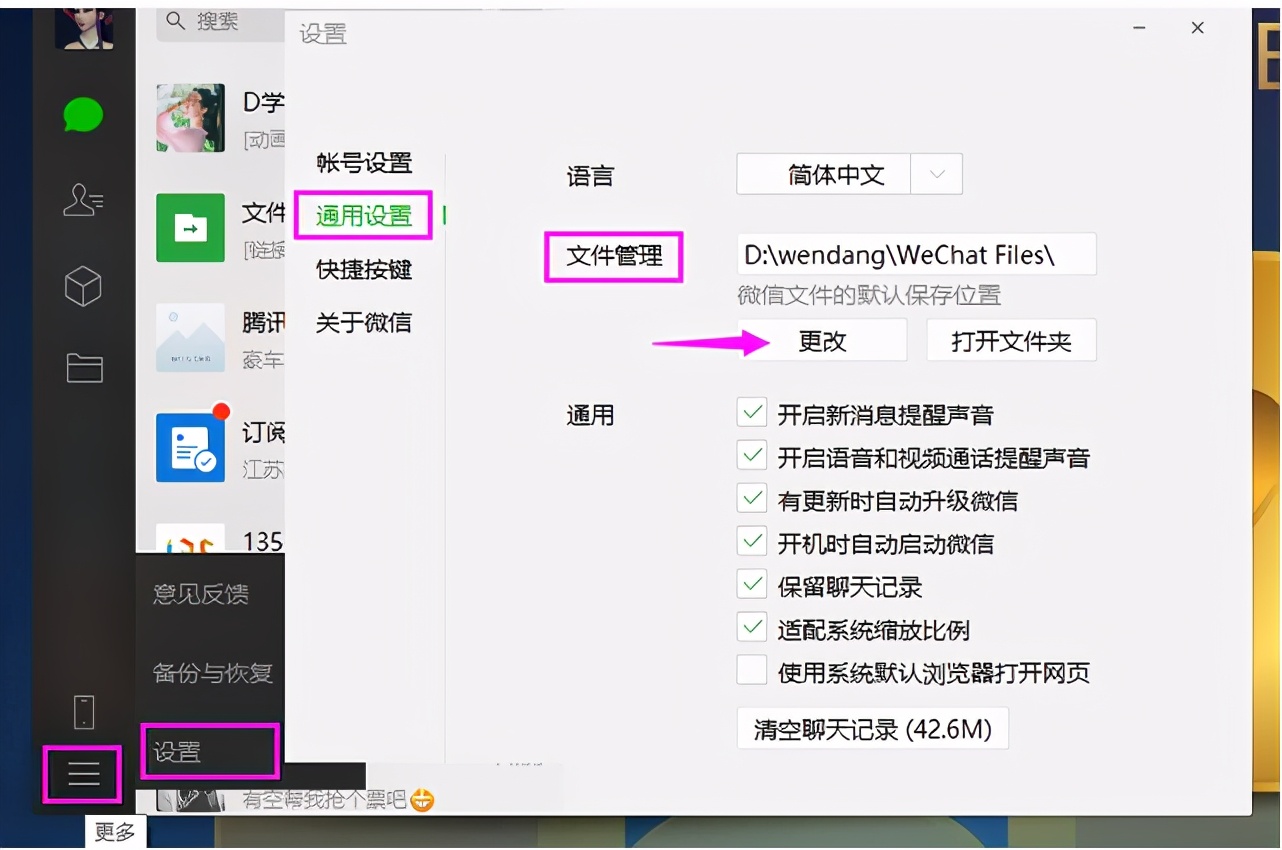
Task: Toggle 适配系统缩放比例 off
Action: [x=751, y=626]
